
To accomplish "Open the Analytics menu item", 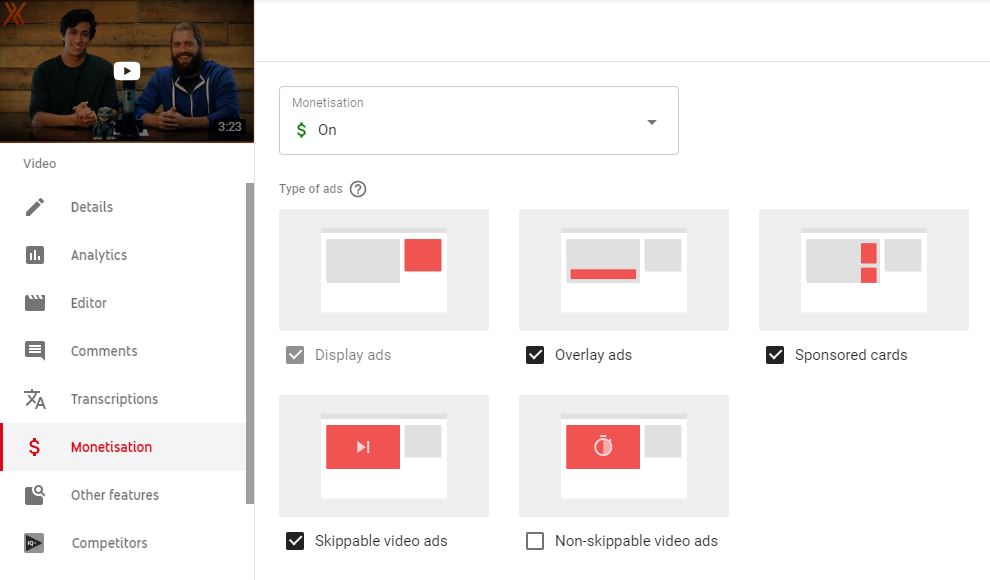I will (123, 255).
